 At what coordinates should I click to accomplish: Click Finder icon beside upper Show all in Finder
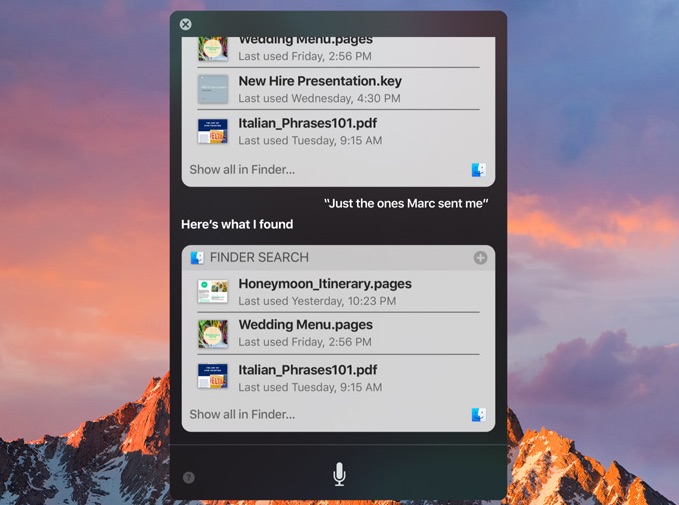[x=479, y=170]
